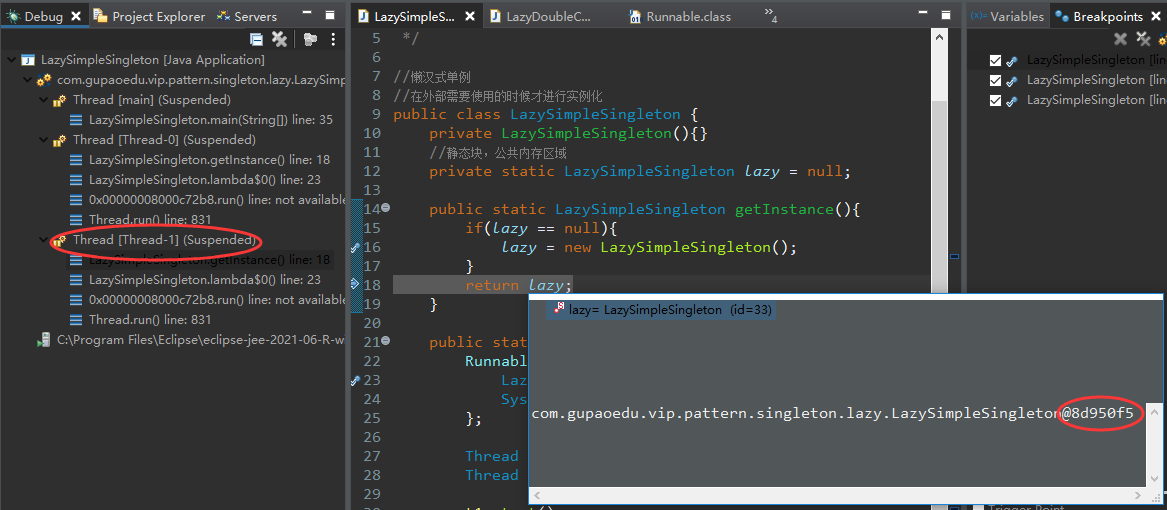Image resolution: width=1167 pixels, height=510 pixels.
Task: Click the terminal icon beside C:\Program Files\Eclipse
Action: (x=44, y=340)
